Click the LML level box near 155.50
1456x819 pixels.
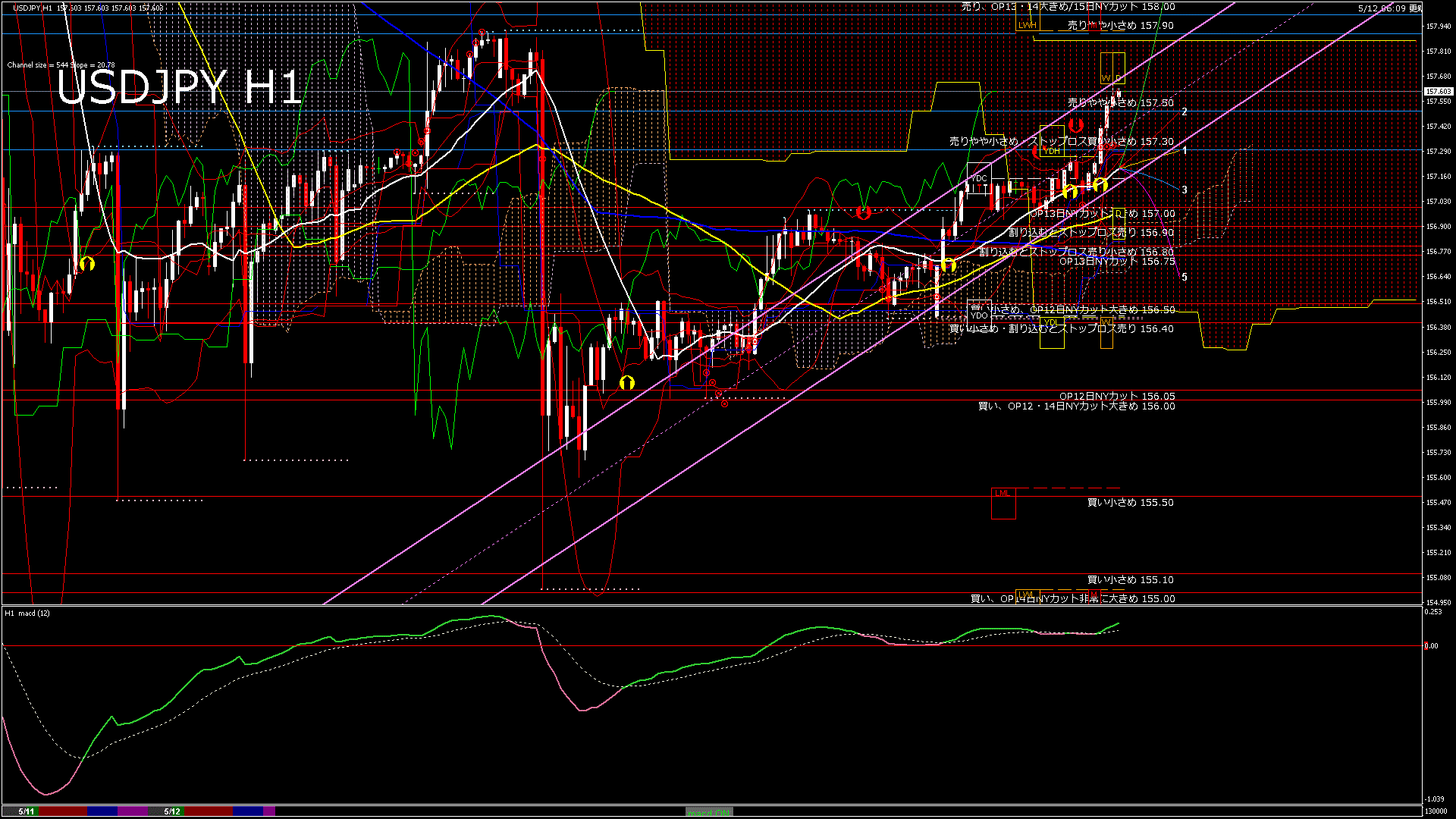(1003, 504)
